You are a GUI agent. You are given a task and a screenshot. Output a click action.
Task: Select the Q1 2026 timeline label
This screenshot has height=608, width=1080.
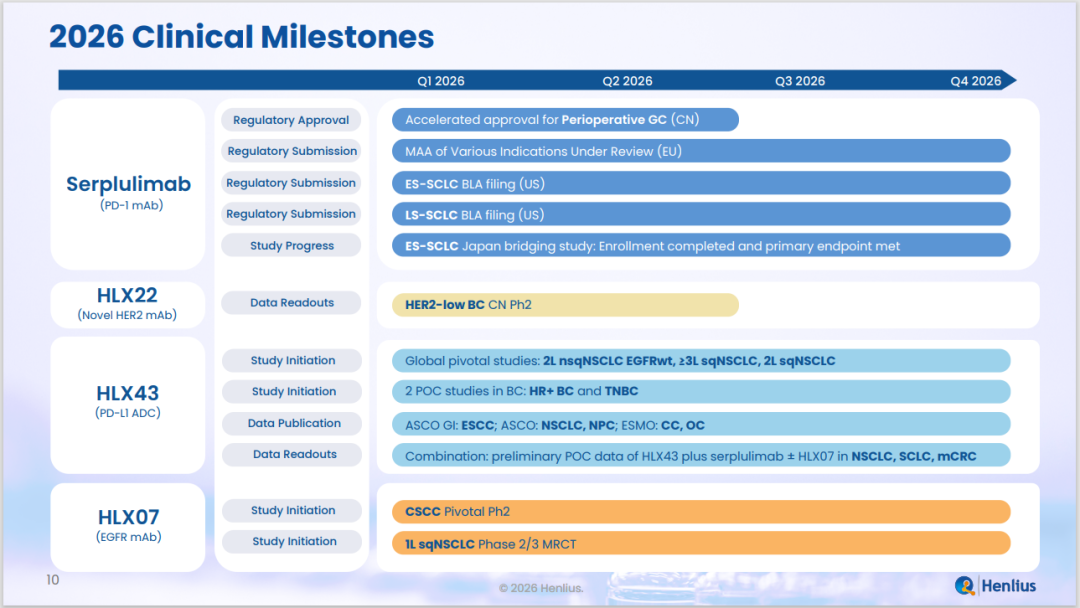point(441,81)
